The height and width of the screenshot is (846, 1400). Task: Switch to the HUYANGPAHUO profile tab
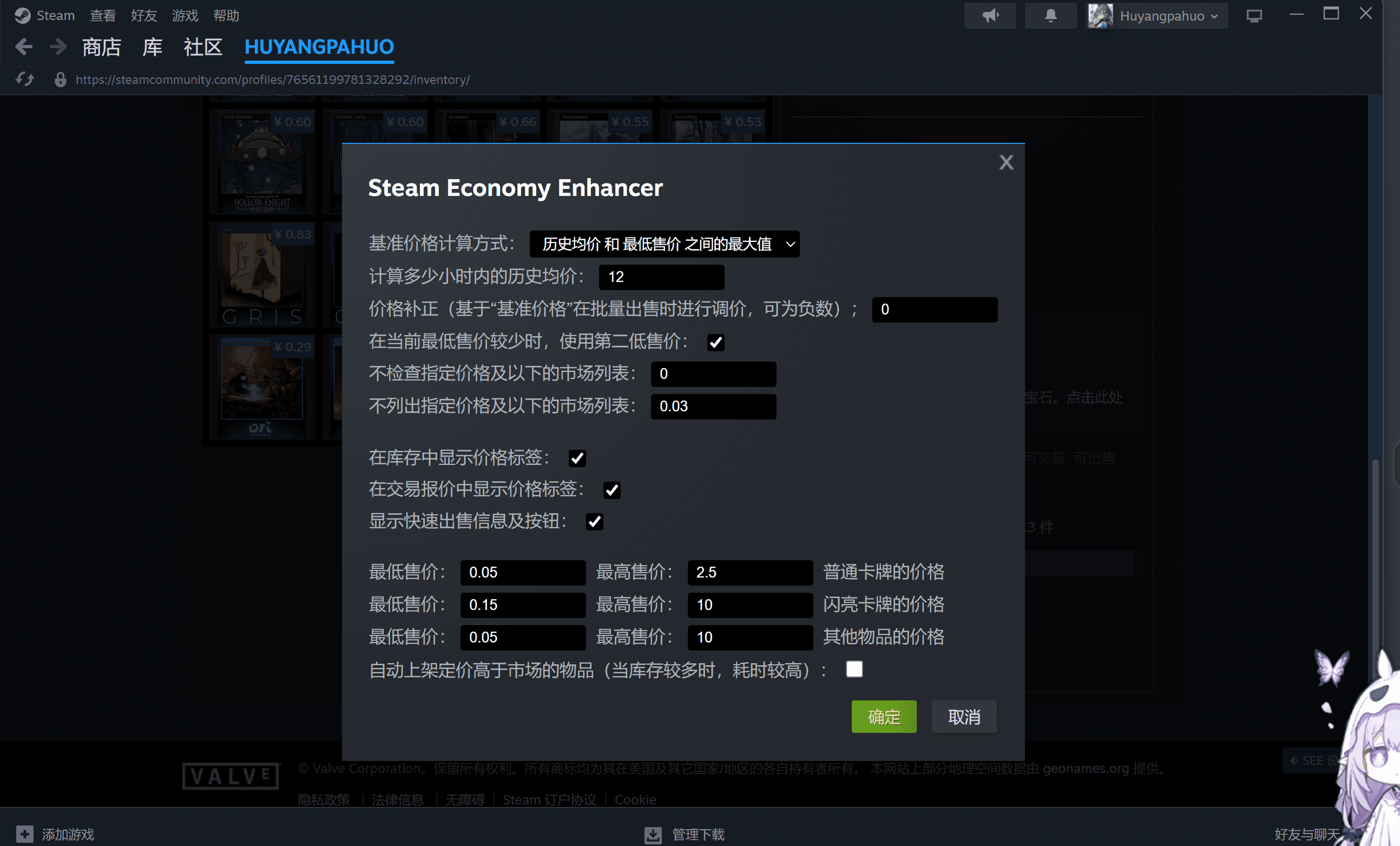[x=319, y=47]
